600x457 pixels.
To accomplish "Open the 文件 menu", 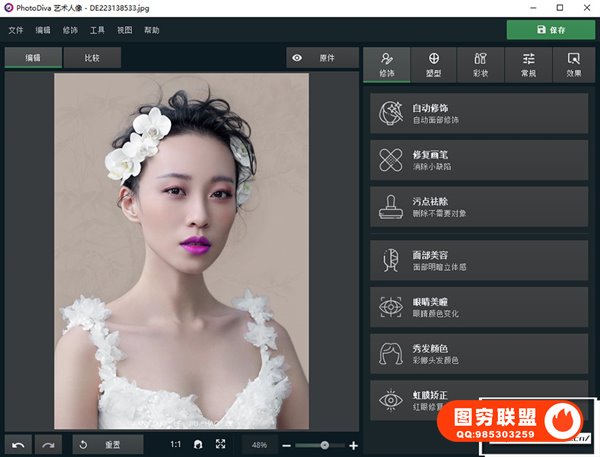I will 16,30.
